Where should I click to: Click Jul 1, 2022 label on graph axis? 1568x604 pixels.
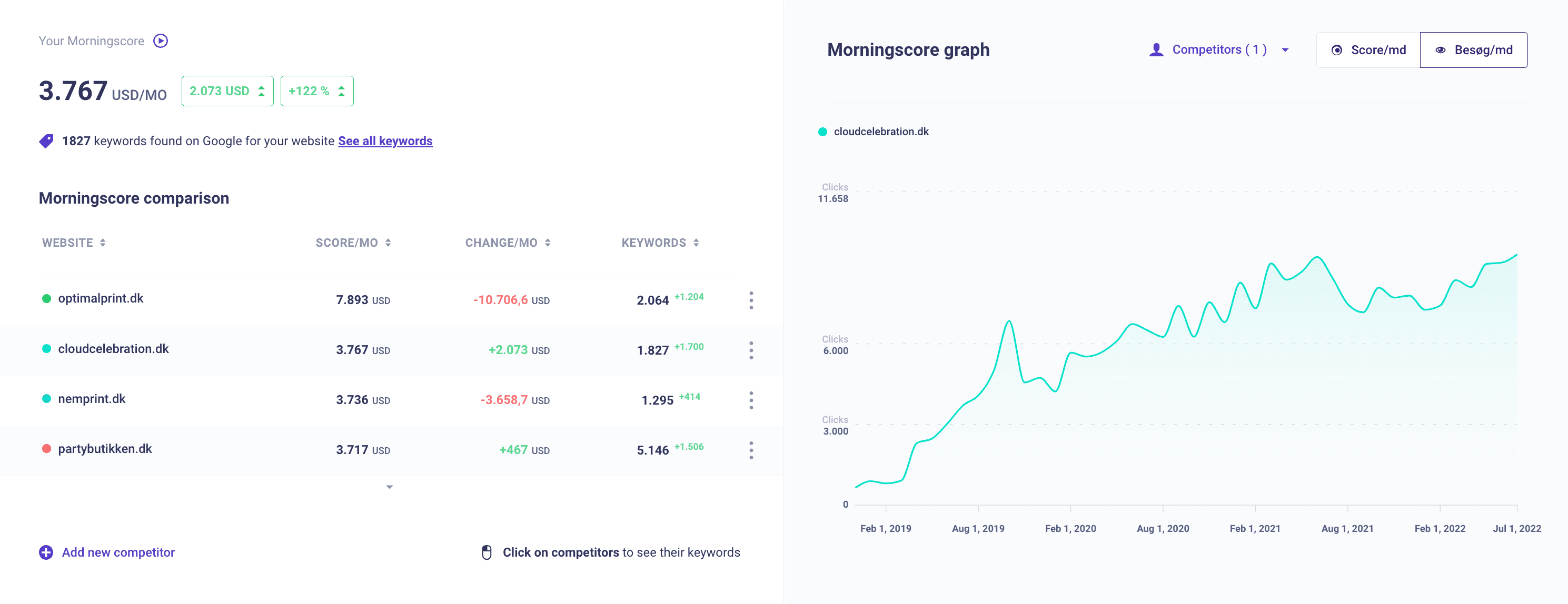pos(1517,529)
